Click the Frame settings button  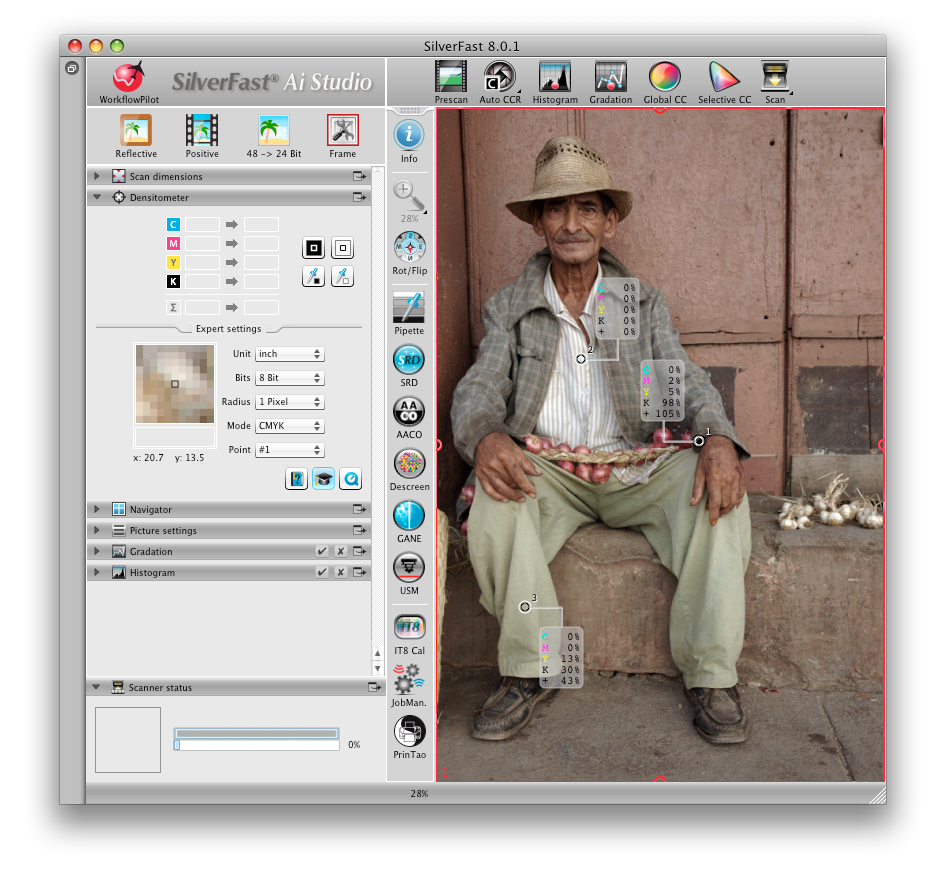click(x=342, y=132)
